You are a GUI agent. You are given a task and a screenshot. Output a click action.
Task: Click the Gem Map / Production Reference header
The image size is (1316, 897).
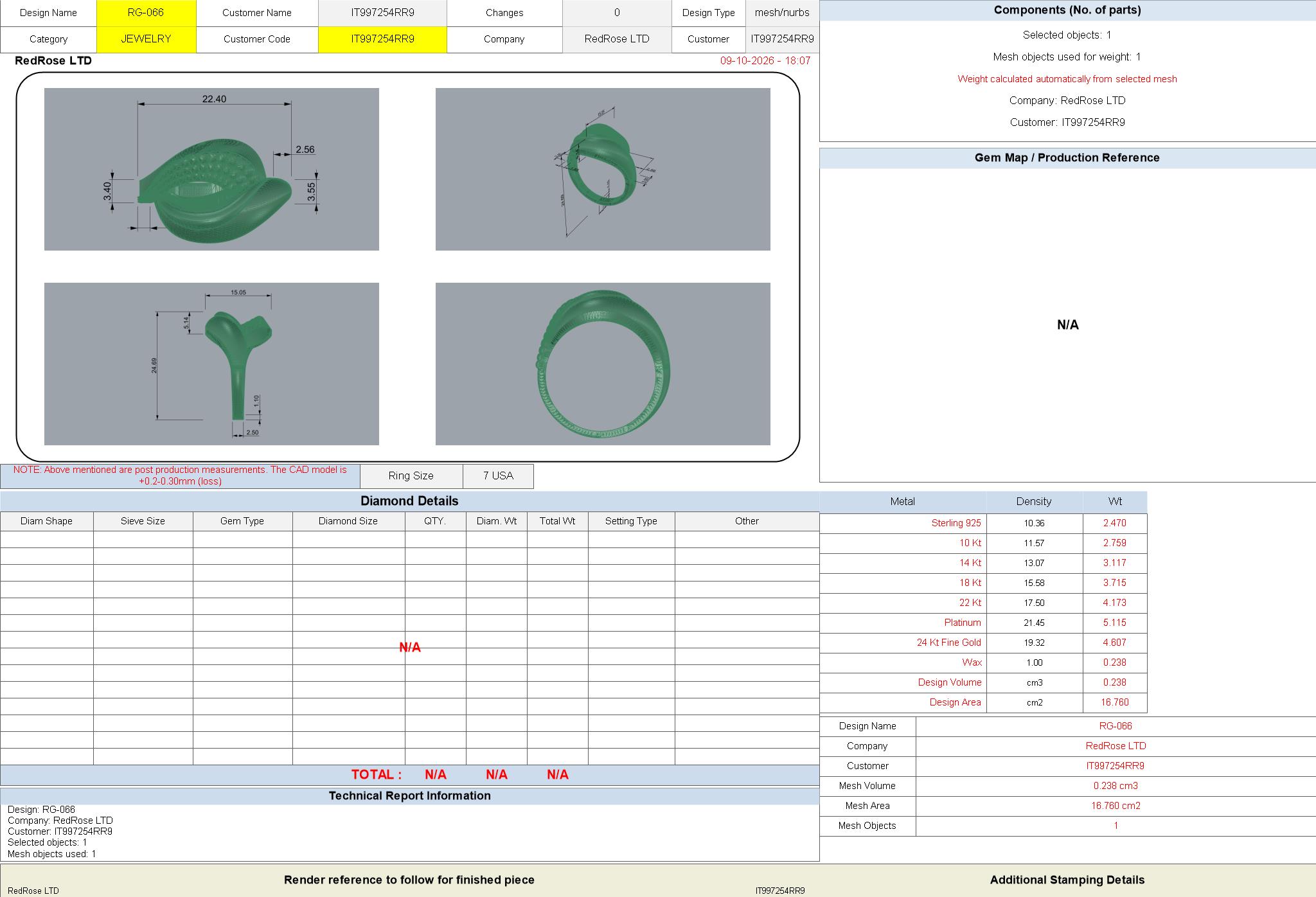click(1067, 158)
